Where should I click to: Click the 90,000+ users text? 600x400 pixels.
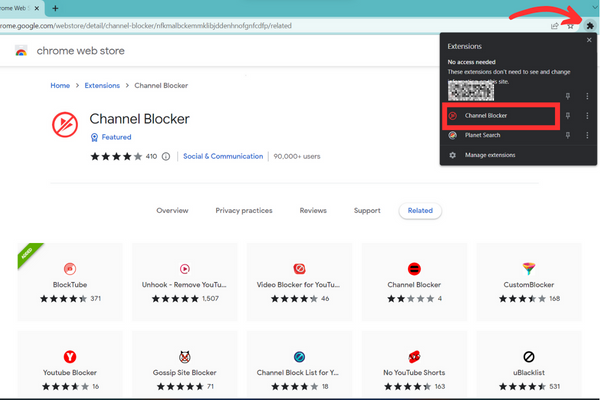297,156
